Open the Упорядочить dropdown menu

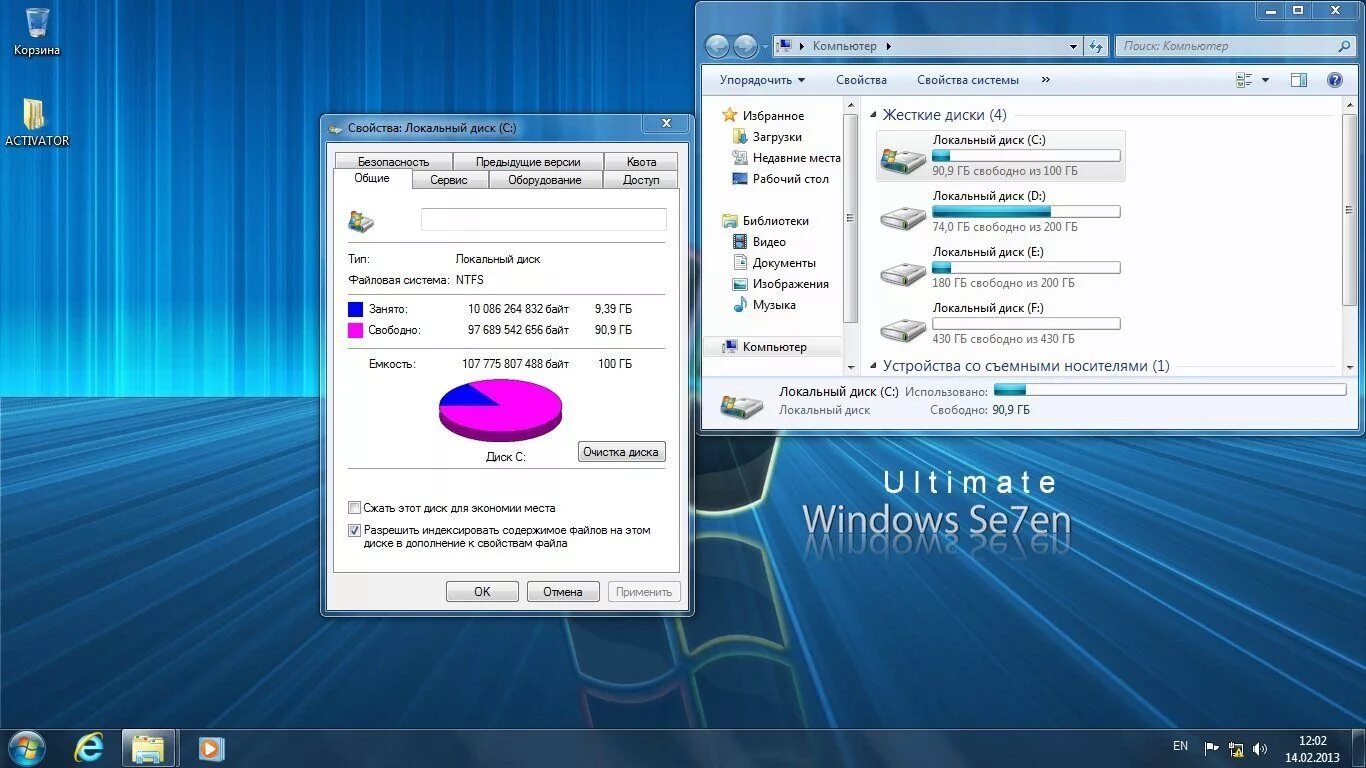[x=762, y=80]
